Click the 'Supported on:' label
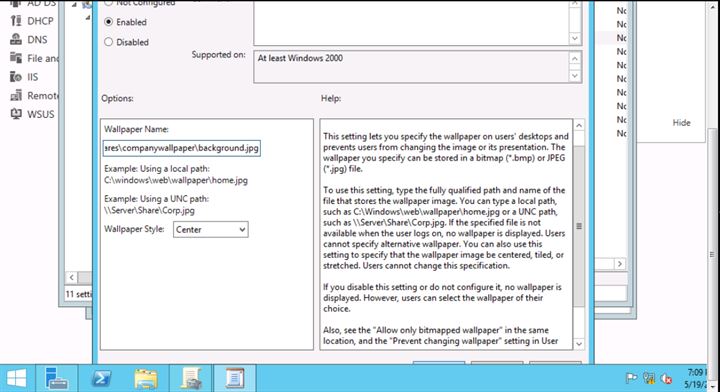Viewport: 720px width, 392px height. click(219, 54)
